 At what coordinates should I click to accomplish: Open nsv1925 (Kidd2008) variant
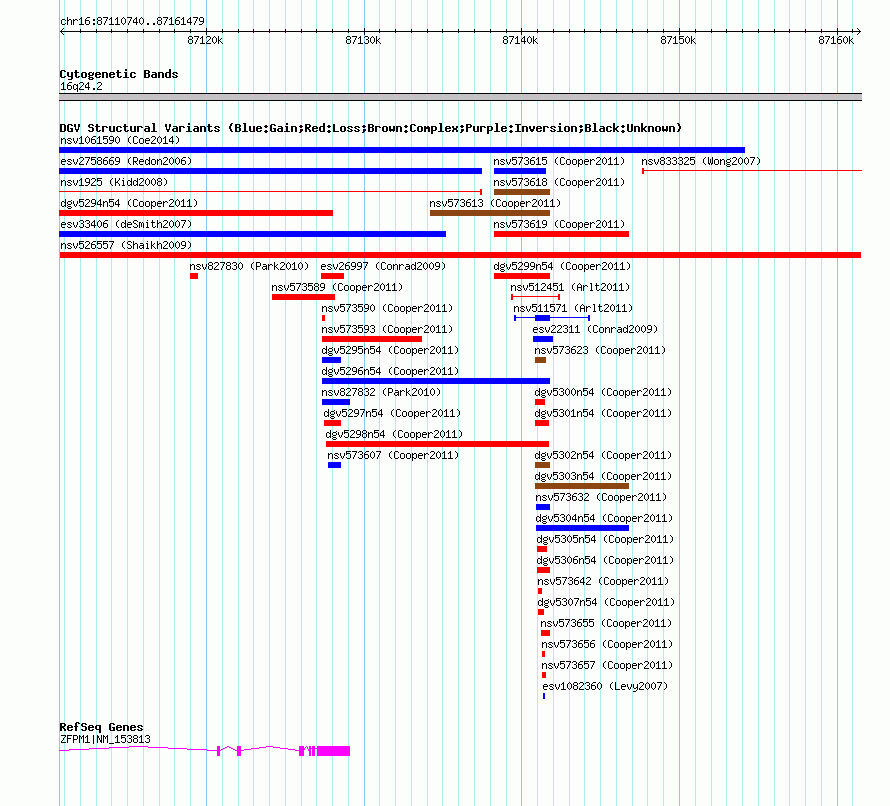(114, 182)
